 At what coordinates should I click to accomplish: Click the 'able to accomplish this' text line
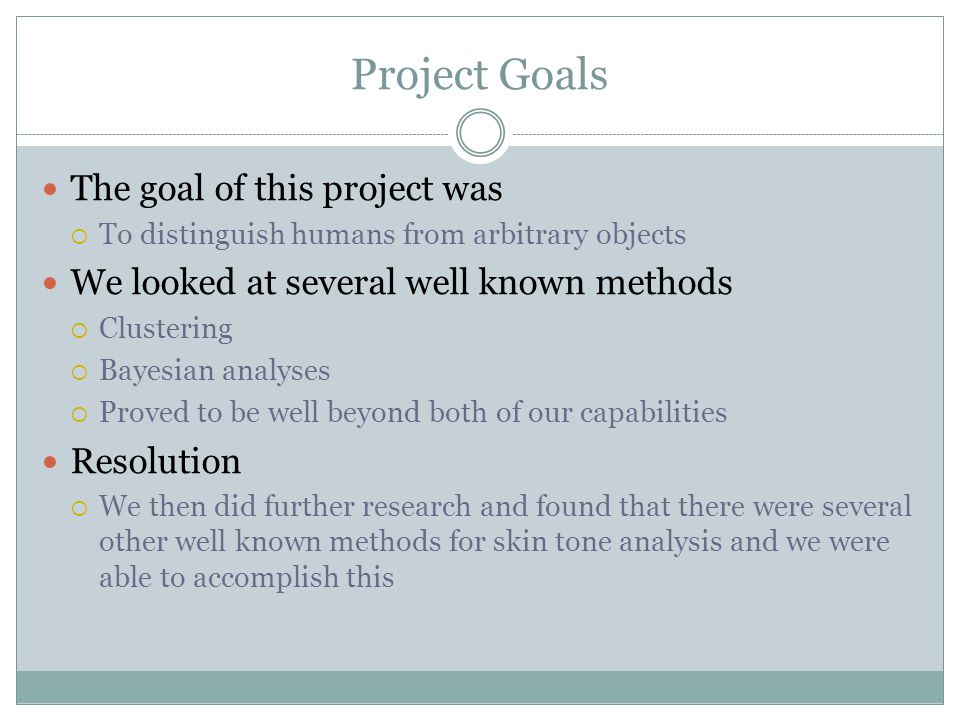[247, 577]
